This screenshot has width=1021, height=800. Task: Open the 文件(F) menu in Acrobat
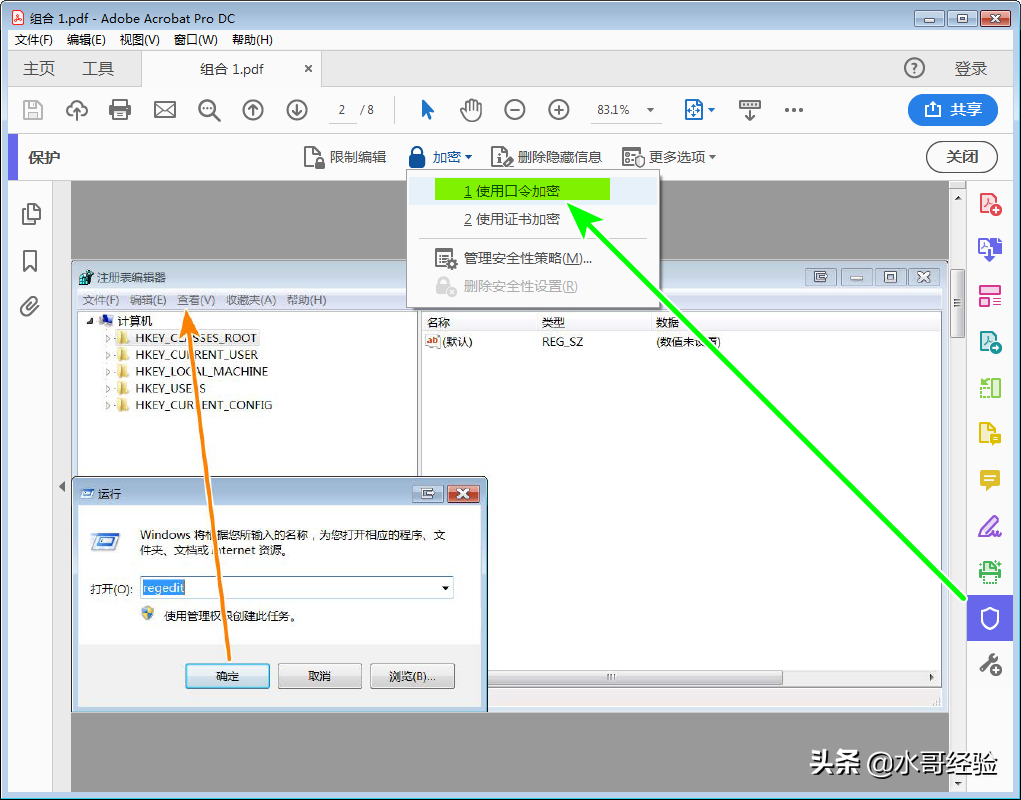[x=34, y=40]
